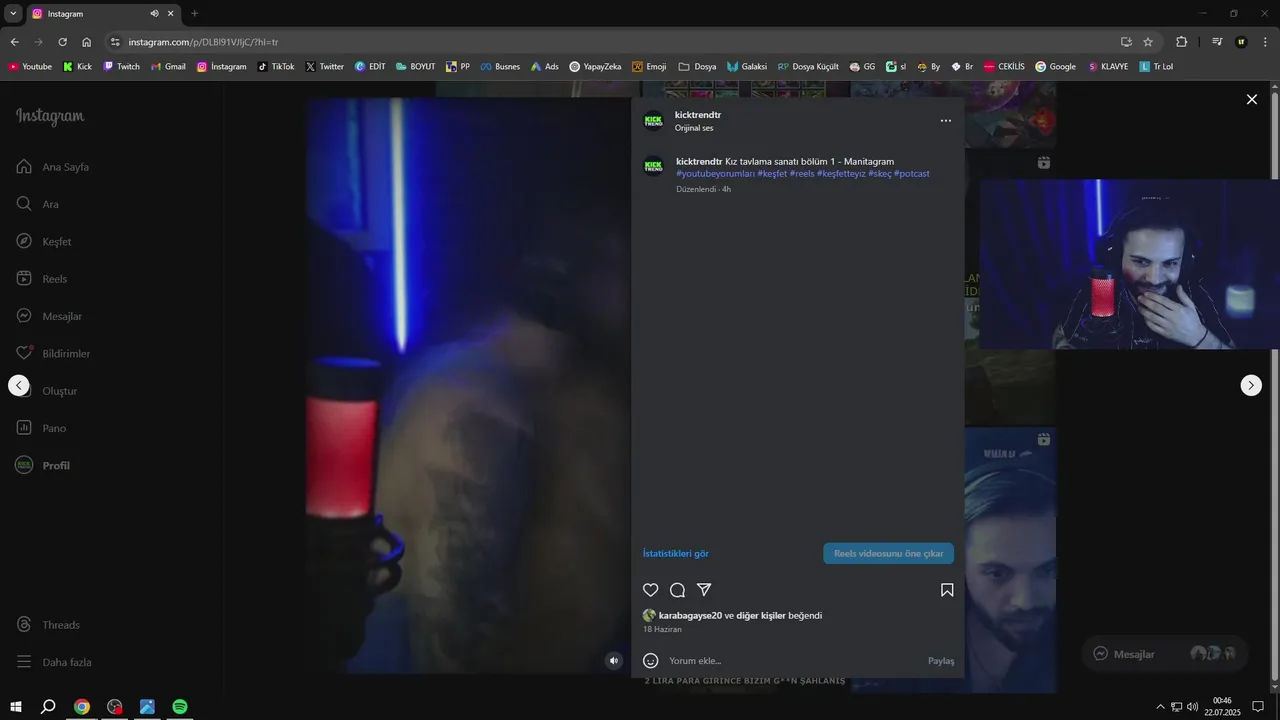The width and height of the screenshot is (1280, 720).
Task: Click Orijinal ses audio link
Action: 694,128
